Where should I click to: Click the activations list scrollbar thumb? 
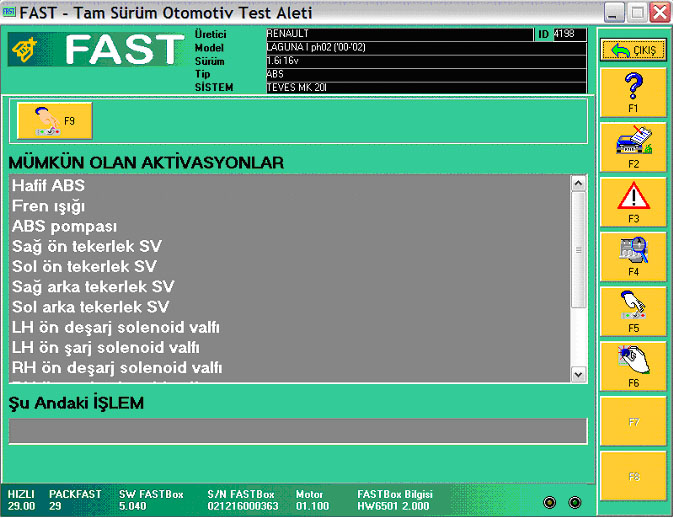click(x=578, y=250)
